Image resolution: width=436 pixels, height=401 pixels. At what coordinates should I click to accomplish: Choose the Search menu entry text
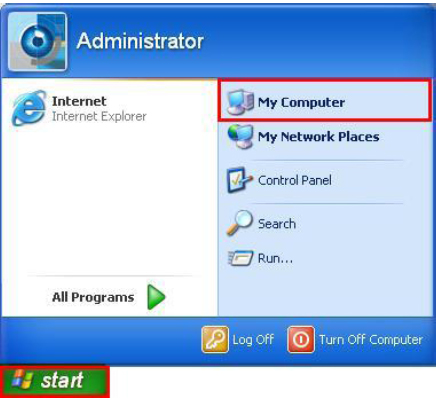pos(277,223)
